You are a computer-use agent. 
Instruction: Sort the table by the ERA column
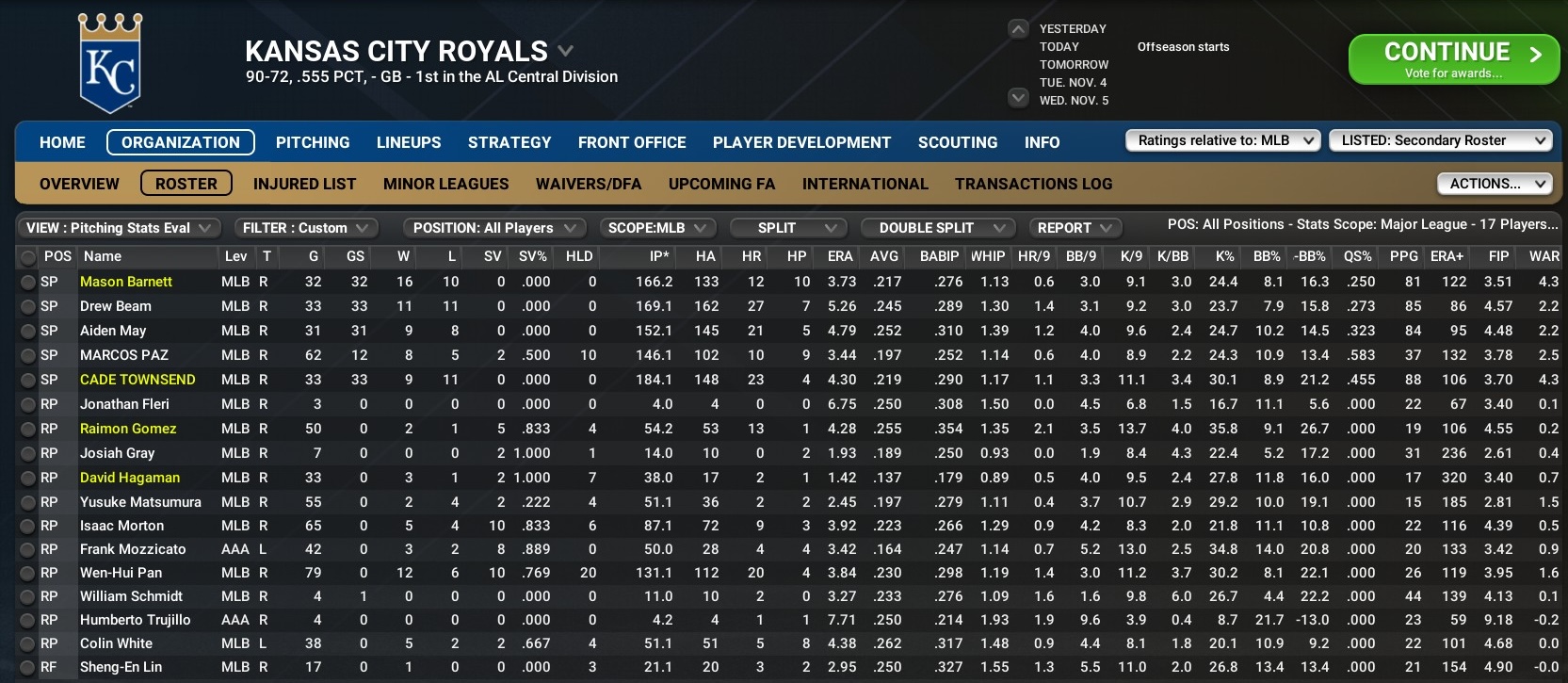click(x=840, y=256)
